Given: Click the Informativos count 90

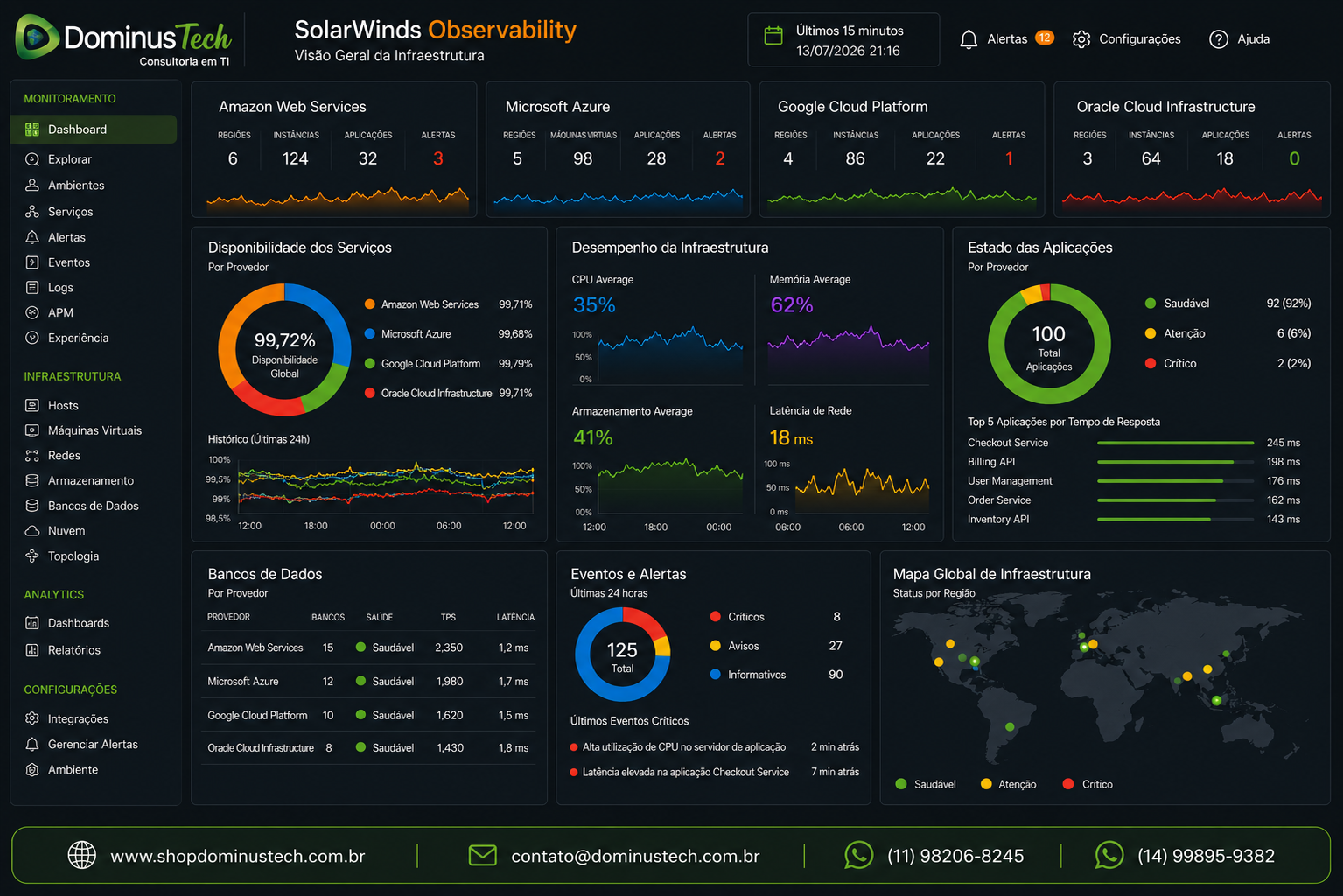Looking at the screenshot, I should (836, 675).
